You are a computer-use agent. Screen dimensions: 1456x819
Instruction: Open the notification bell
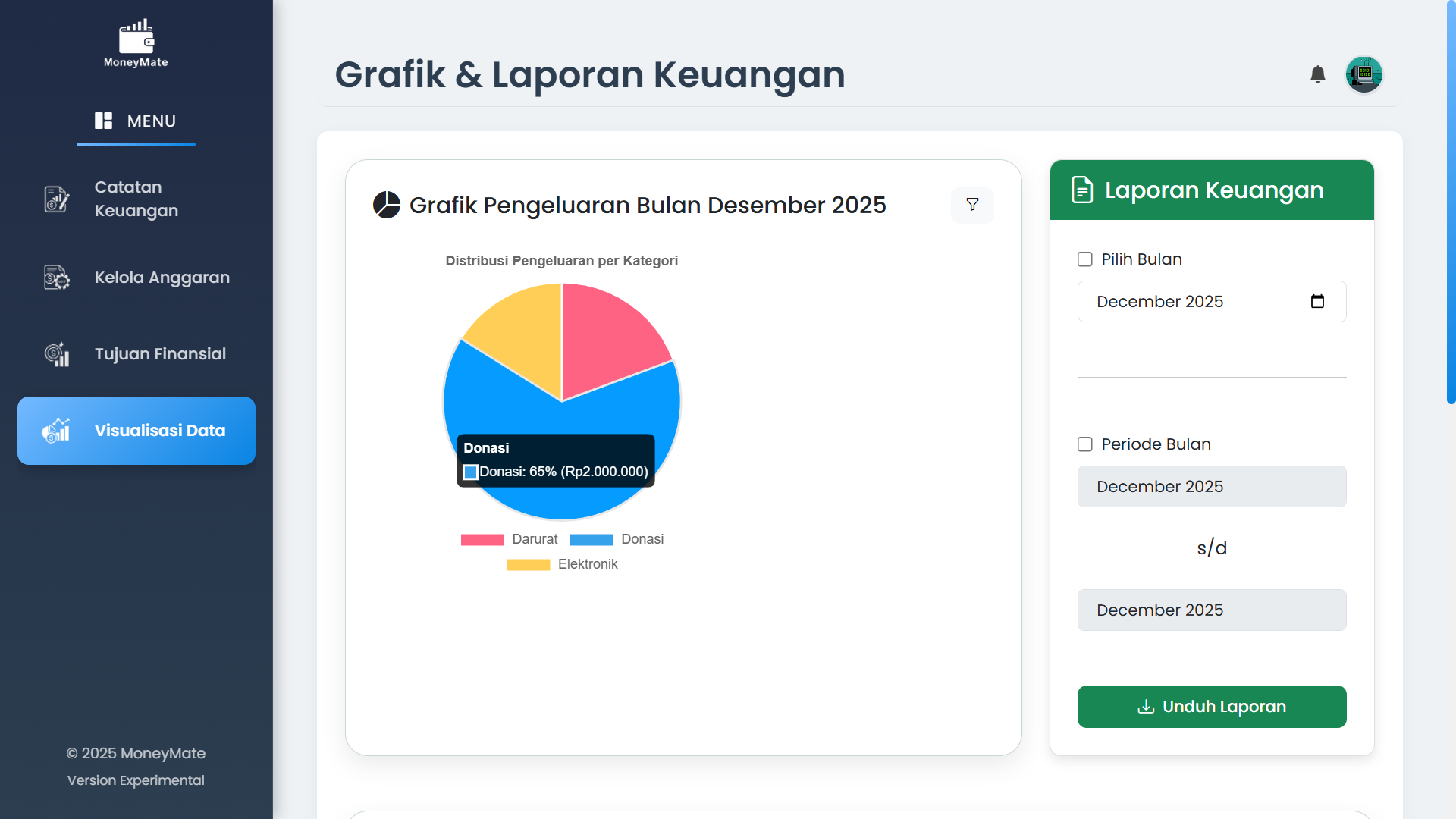click(x=1318, y=74)
